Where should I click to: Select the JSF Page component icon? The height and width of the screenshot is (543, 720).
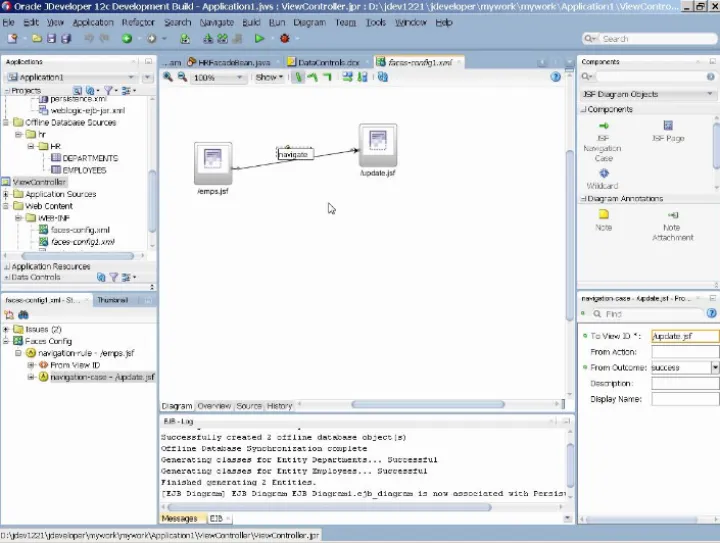click(668, 126)
